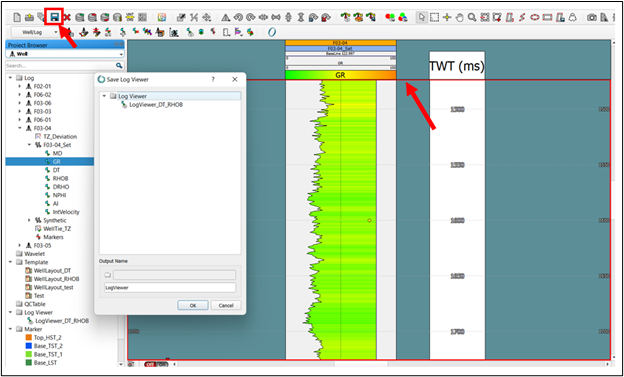Open the Well/Log toolbar dropdown
Viewport: 624px width, 377px height.
[x=35, y=32]
